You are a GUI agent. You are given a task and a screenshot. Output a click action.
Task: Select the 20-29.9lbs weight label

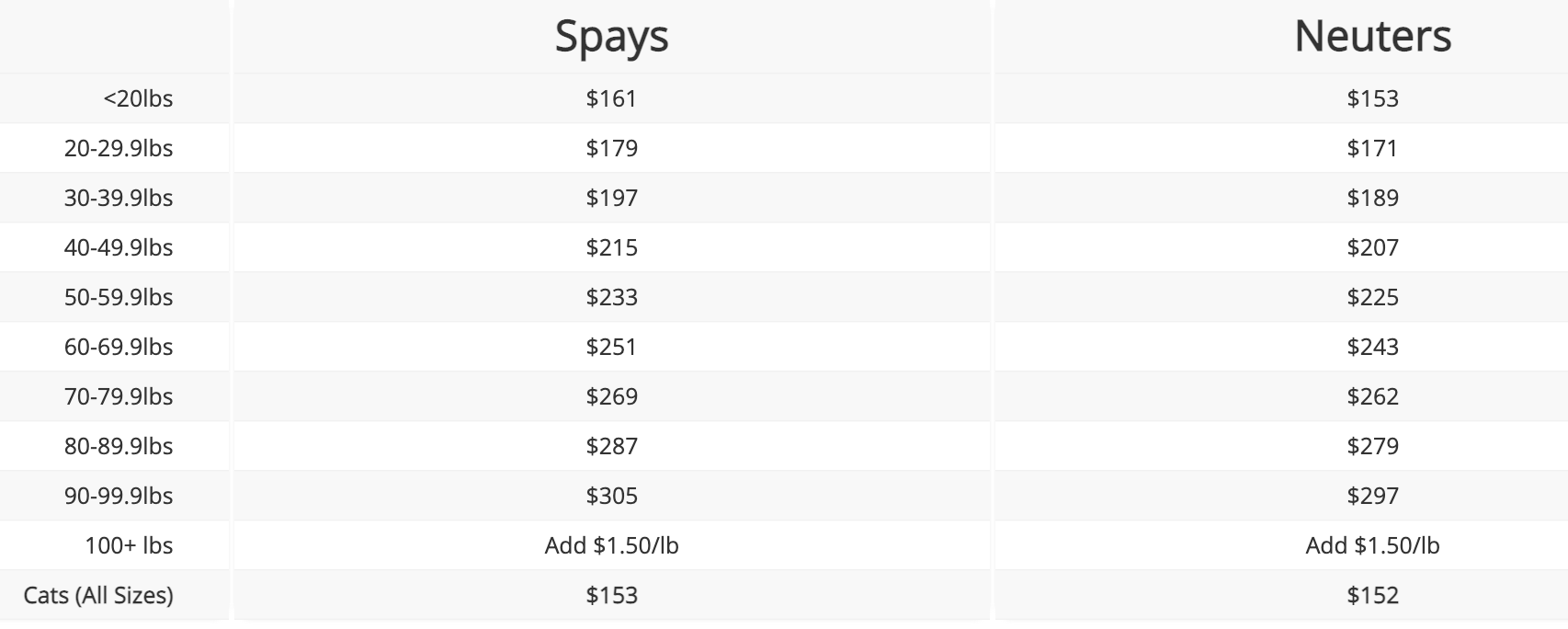(119, 148)
